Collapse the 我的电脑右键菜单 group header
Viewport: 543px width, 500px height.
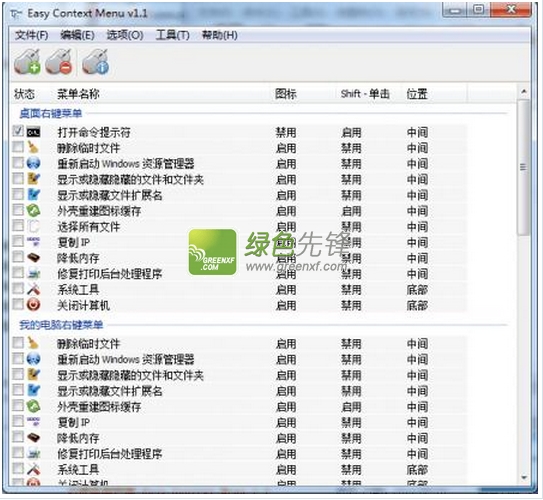pyautogui.click(x=61, y=324)
